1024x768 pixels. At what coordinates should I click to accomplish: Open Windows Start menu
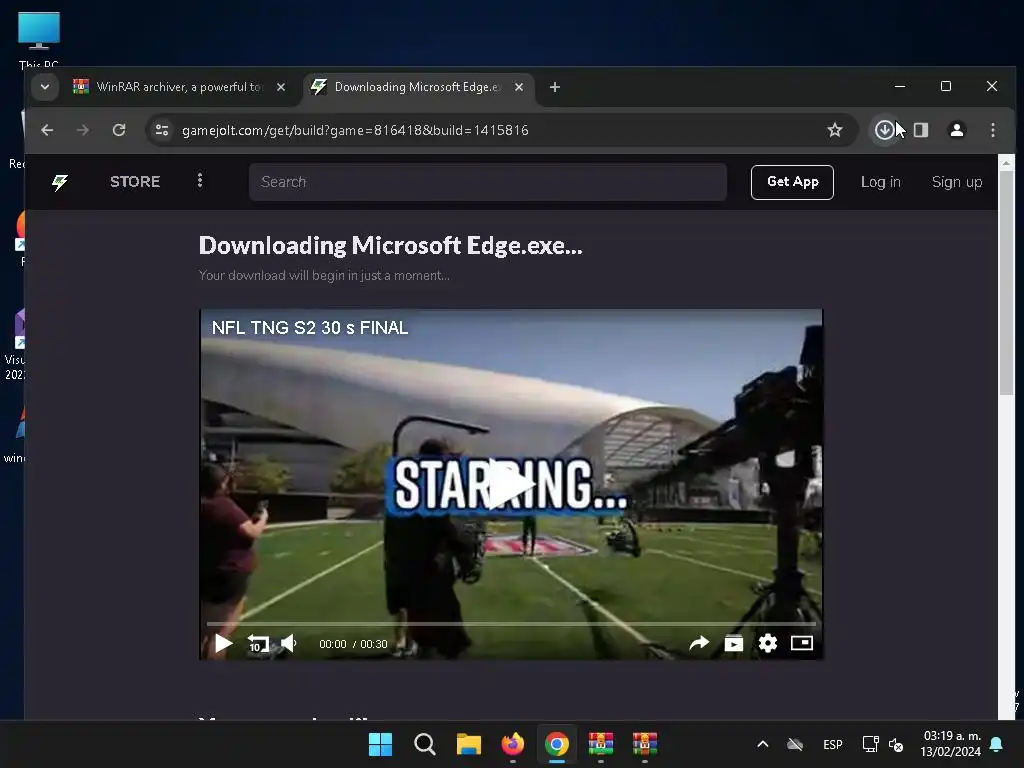click(x=380, y=744)
